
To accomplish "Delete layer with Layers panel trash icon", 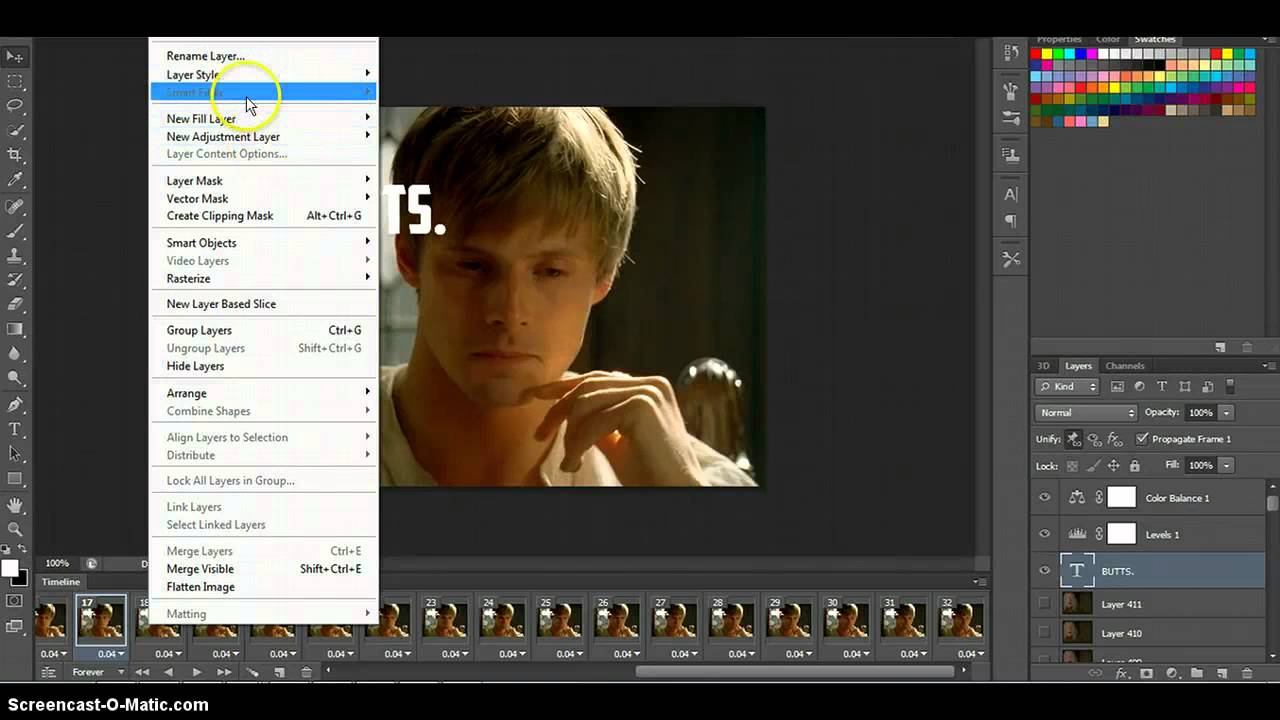I will pyautogui.click(x=1248, y=674).
